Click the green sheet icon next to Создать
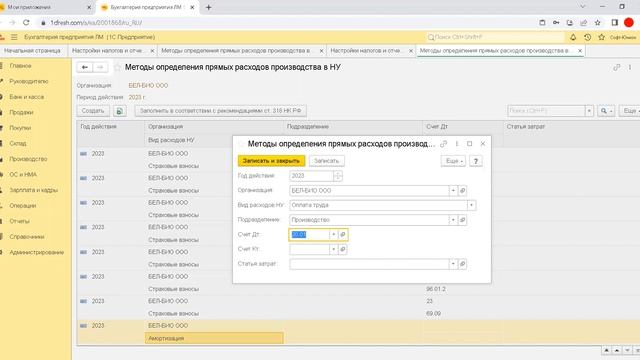Image resolution: width=640 pixels, height=360 pixels. 120,111
